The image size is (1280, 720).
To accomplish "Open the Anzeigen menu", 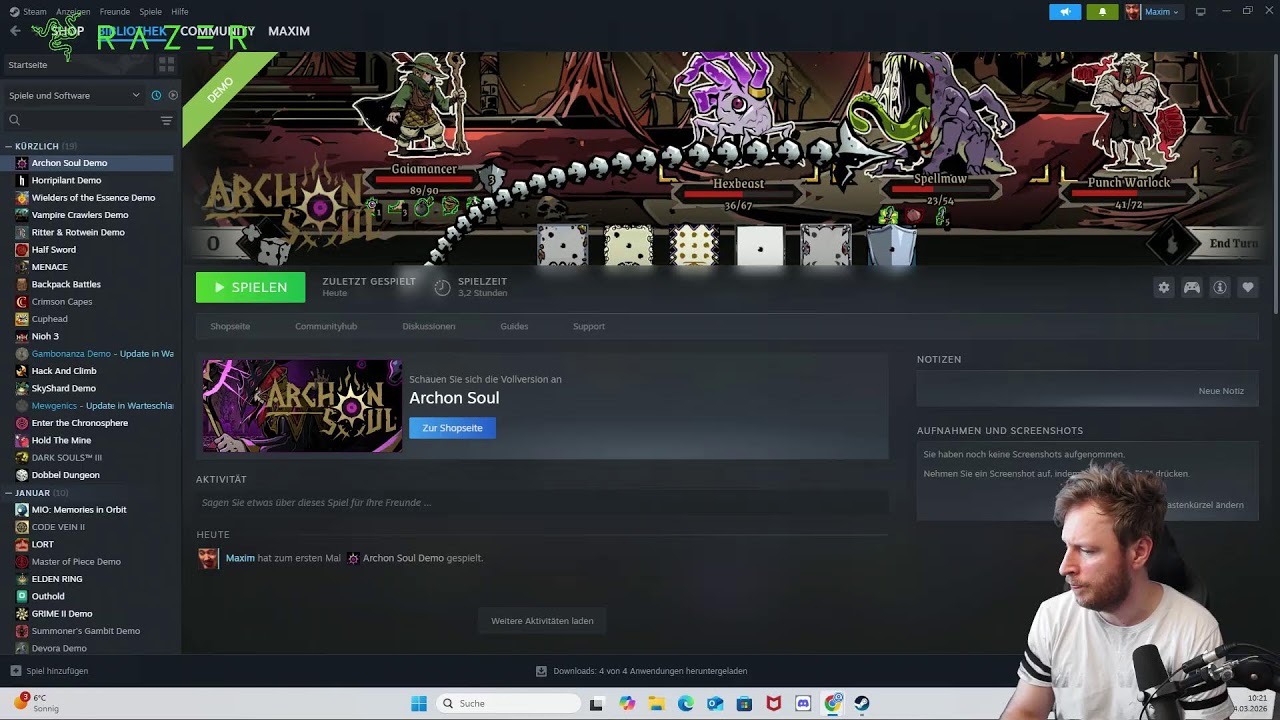I will click(73, 12).
